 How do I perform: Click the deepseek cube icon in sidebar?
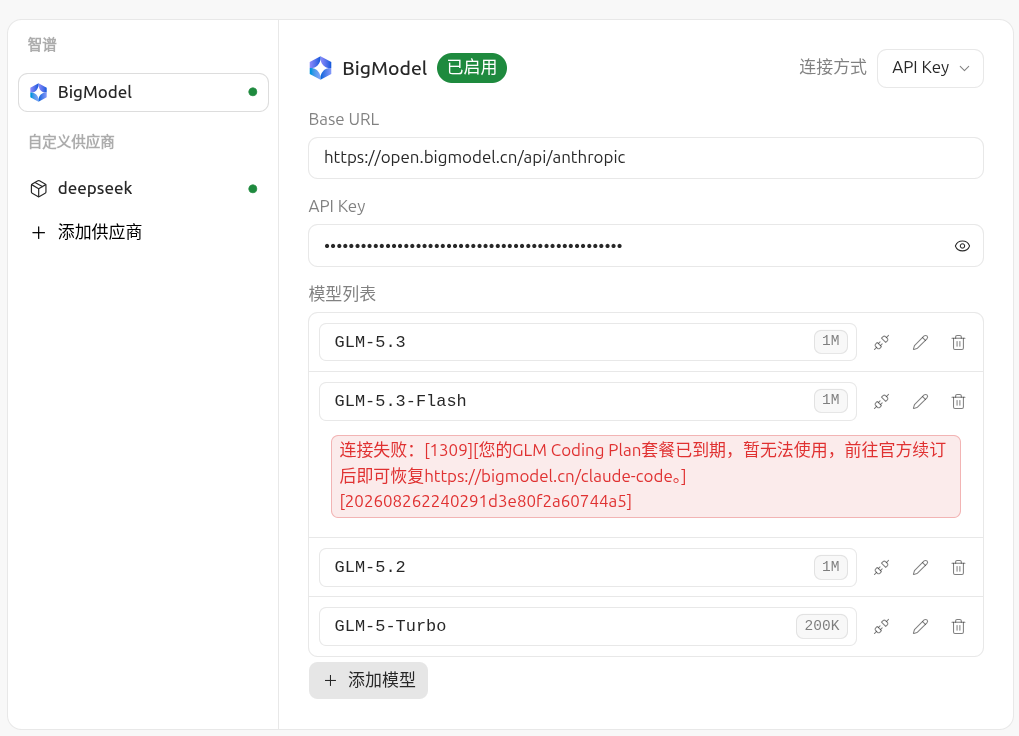39,188
